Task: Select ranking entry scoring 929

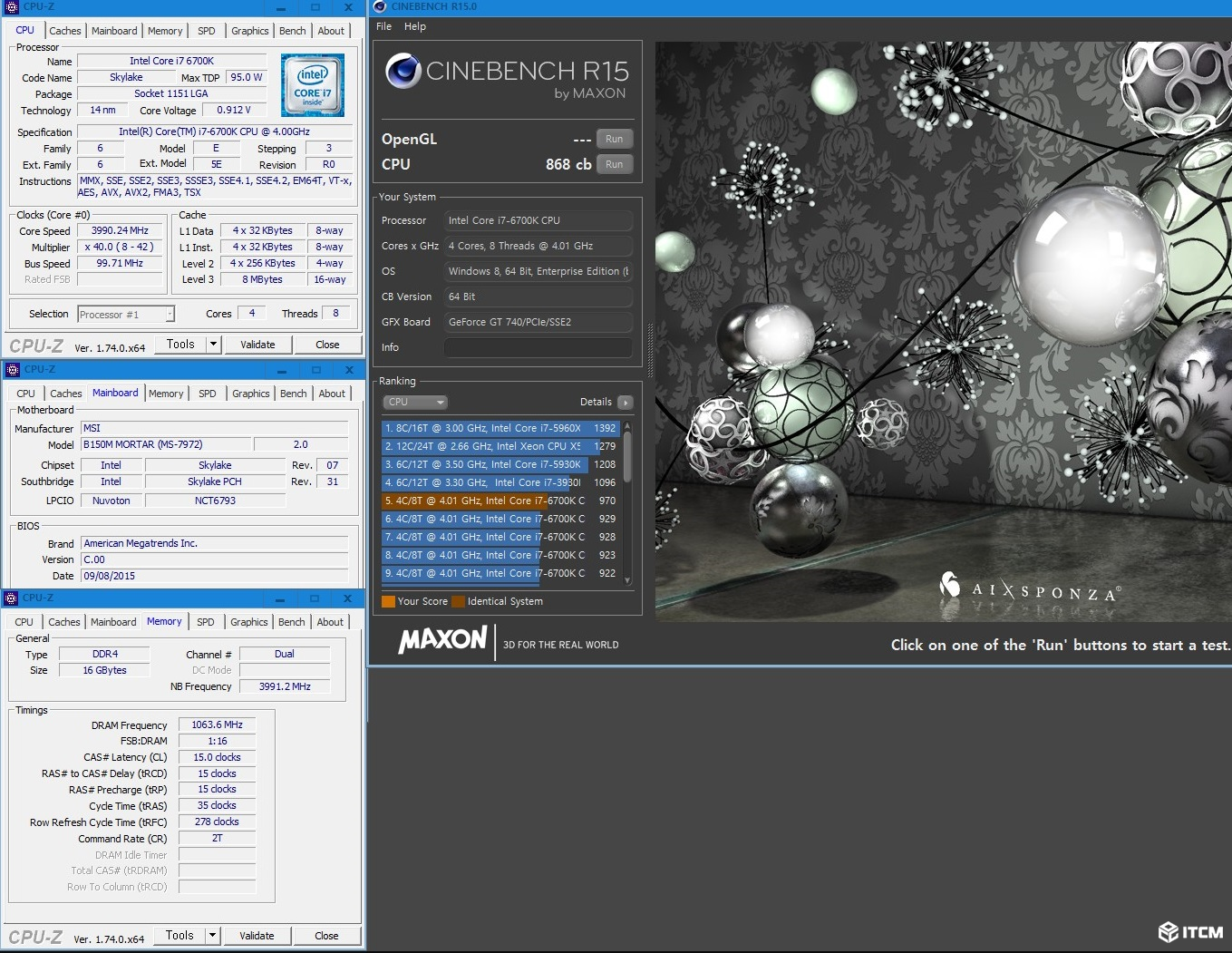Action: [500, 519]
